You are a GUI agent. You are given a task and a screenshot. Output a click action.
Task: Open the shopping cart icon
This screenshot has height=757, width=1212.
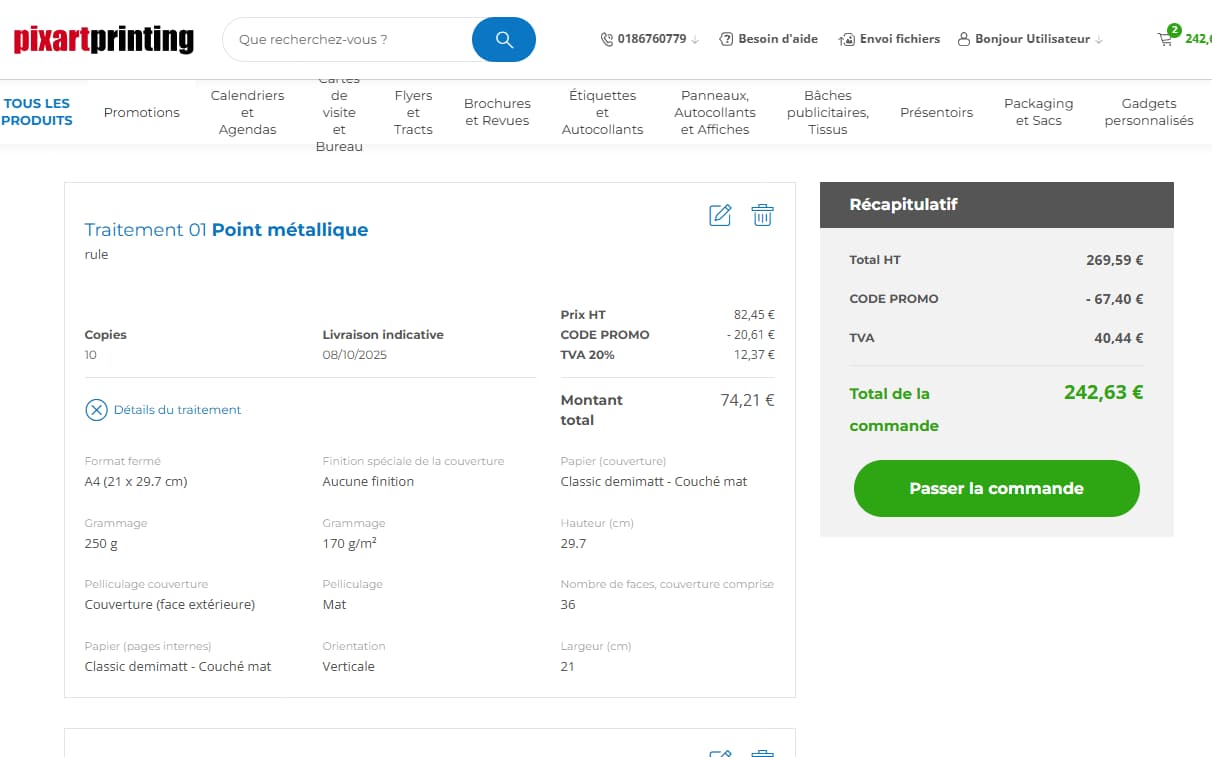tap(1165, 40)
